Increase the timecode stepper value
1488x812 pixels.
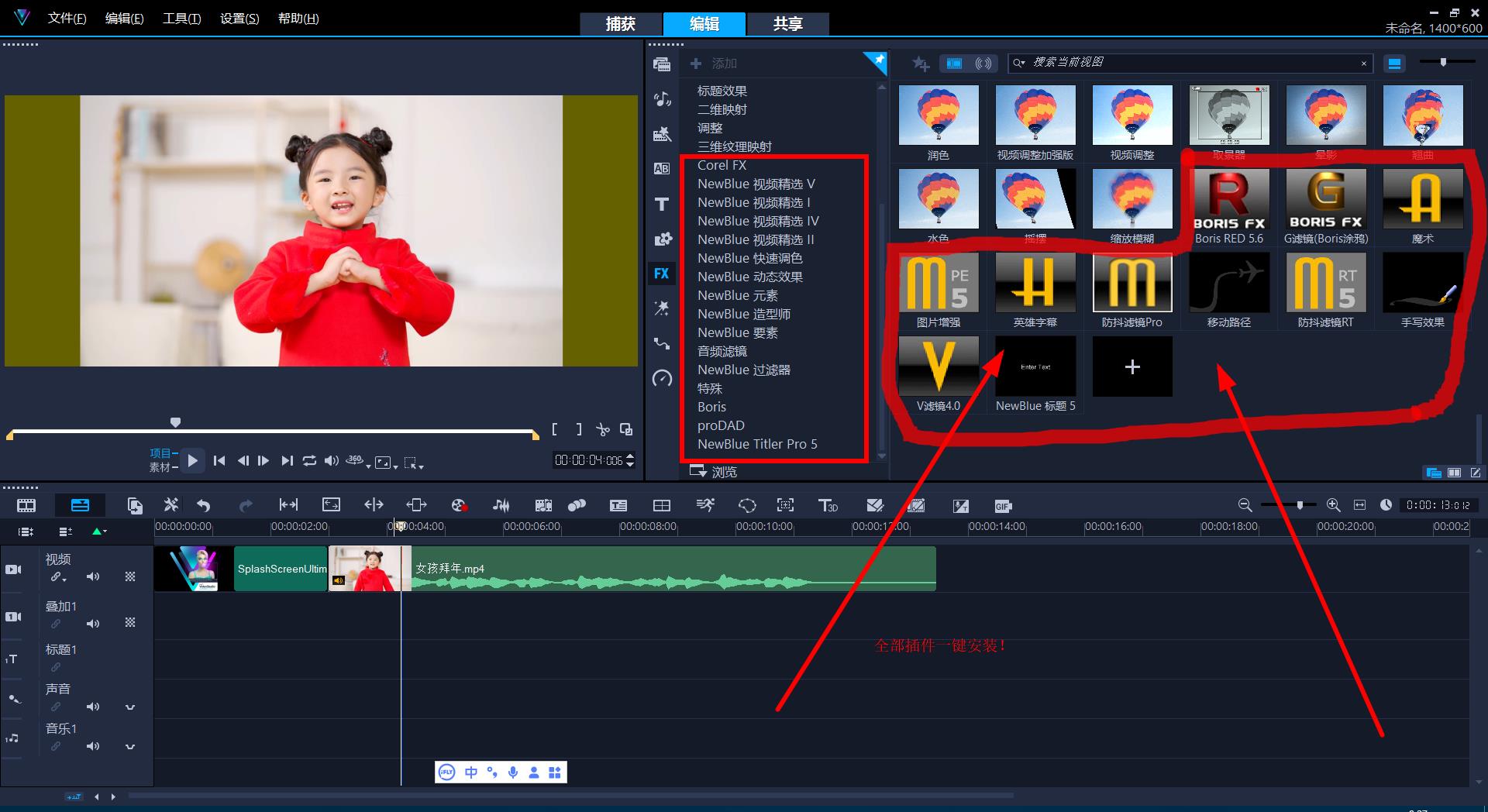[x=630, y=456]
